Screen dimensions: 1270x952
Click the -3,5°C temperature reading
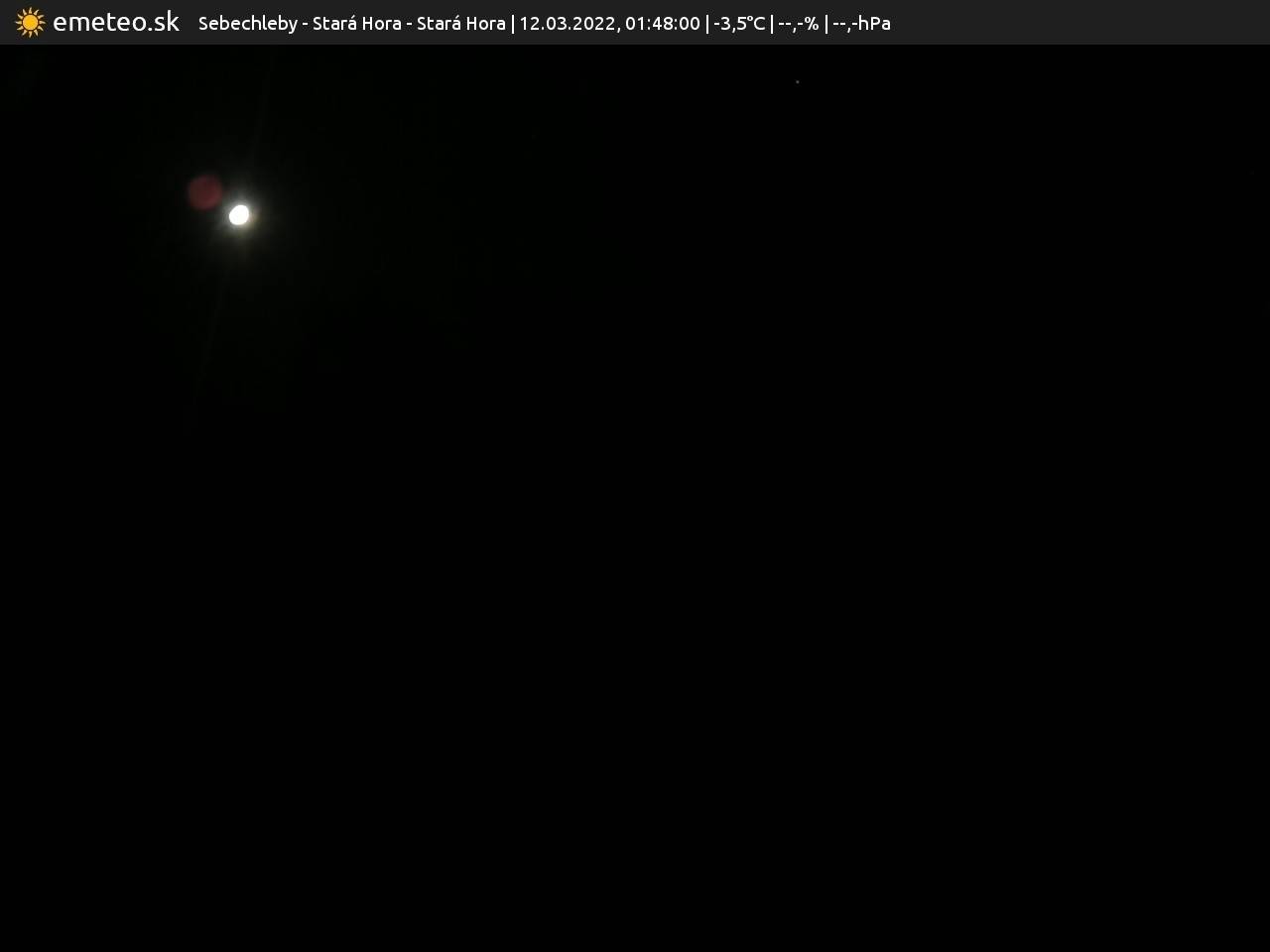(739, 23)
